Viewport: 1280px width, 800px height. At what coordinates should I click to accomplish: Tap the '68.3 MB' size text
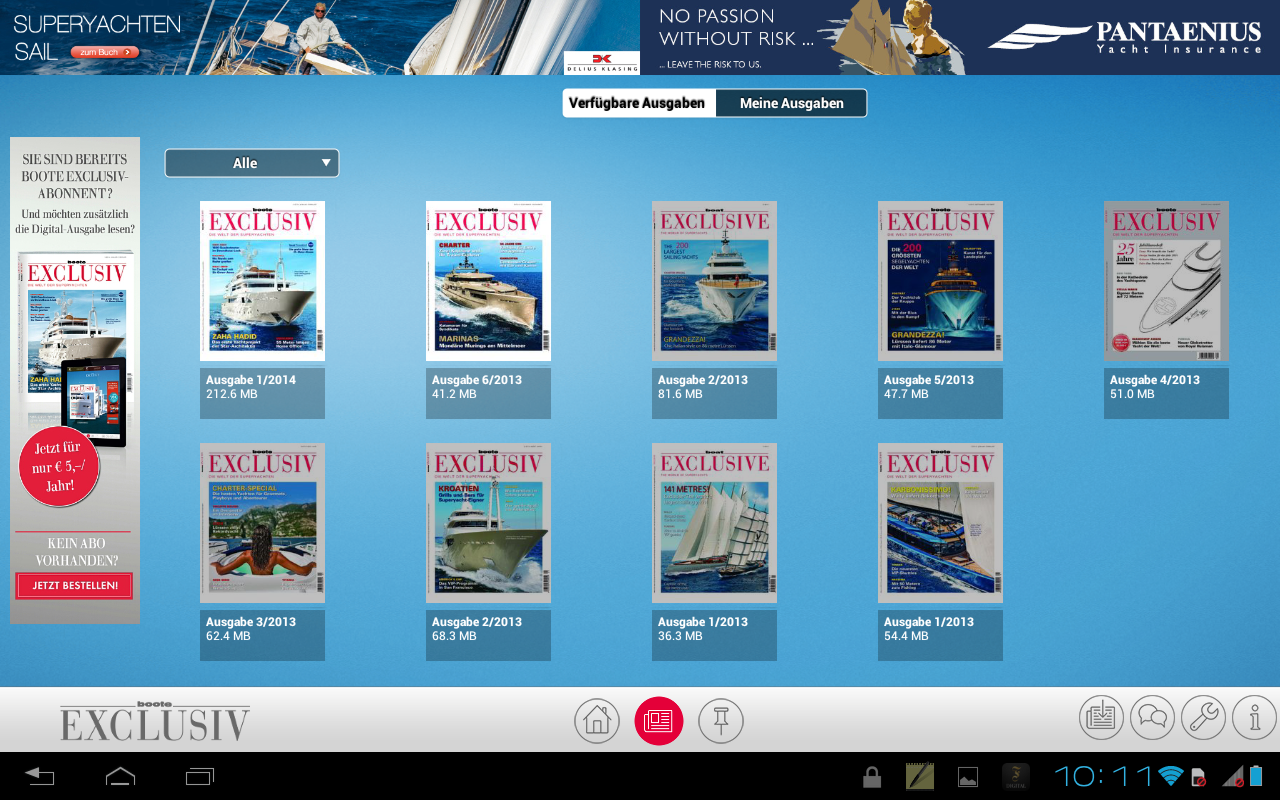(x=454, y=637)
